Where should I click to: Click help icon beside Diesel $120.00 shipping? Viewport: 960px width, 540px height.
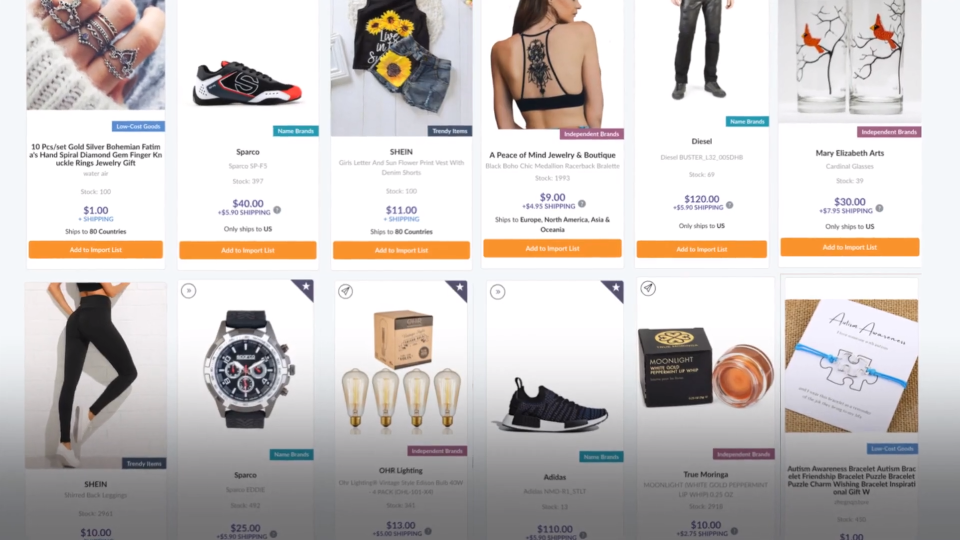729,205
